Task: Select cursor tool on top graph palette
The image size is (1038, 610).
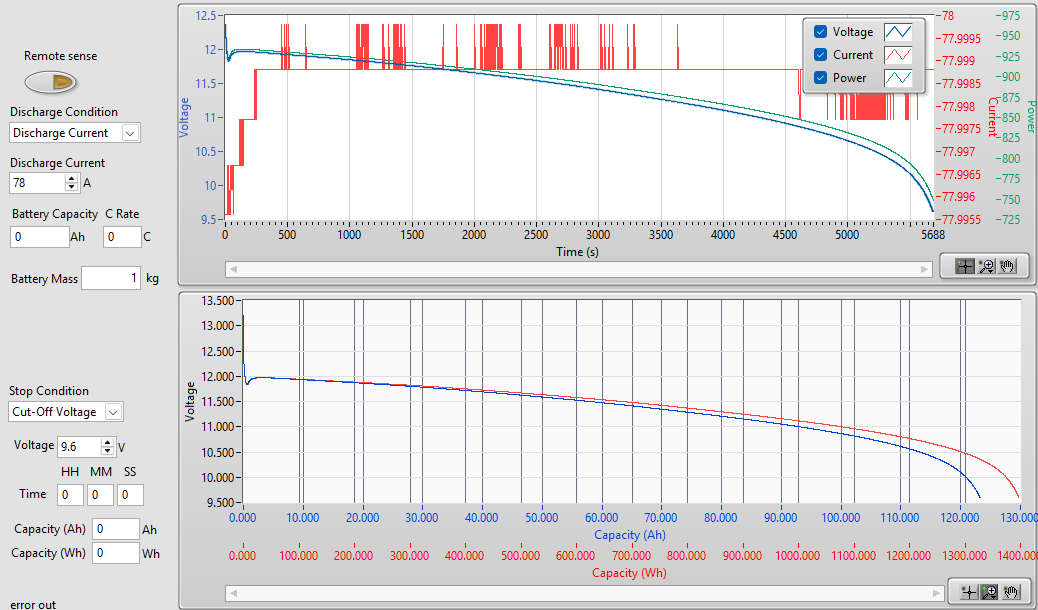Action: point(965,266)
